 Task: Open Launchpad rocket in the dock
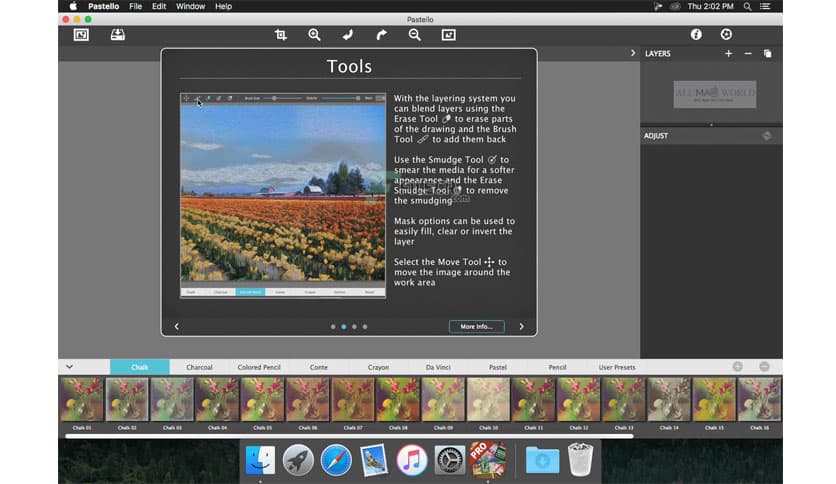[298, 459]
